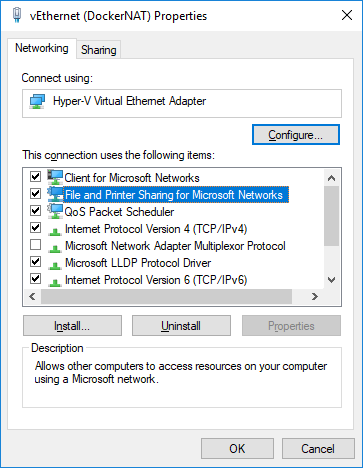The height and width of the screenshot is (468, 363).
Task: Open the Configure... adapter dialog
Action: (x=296, y=135)
